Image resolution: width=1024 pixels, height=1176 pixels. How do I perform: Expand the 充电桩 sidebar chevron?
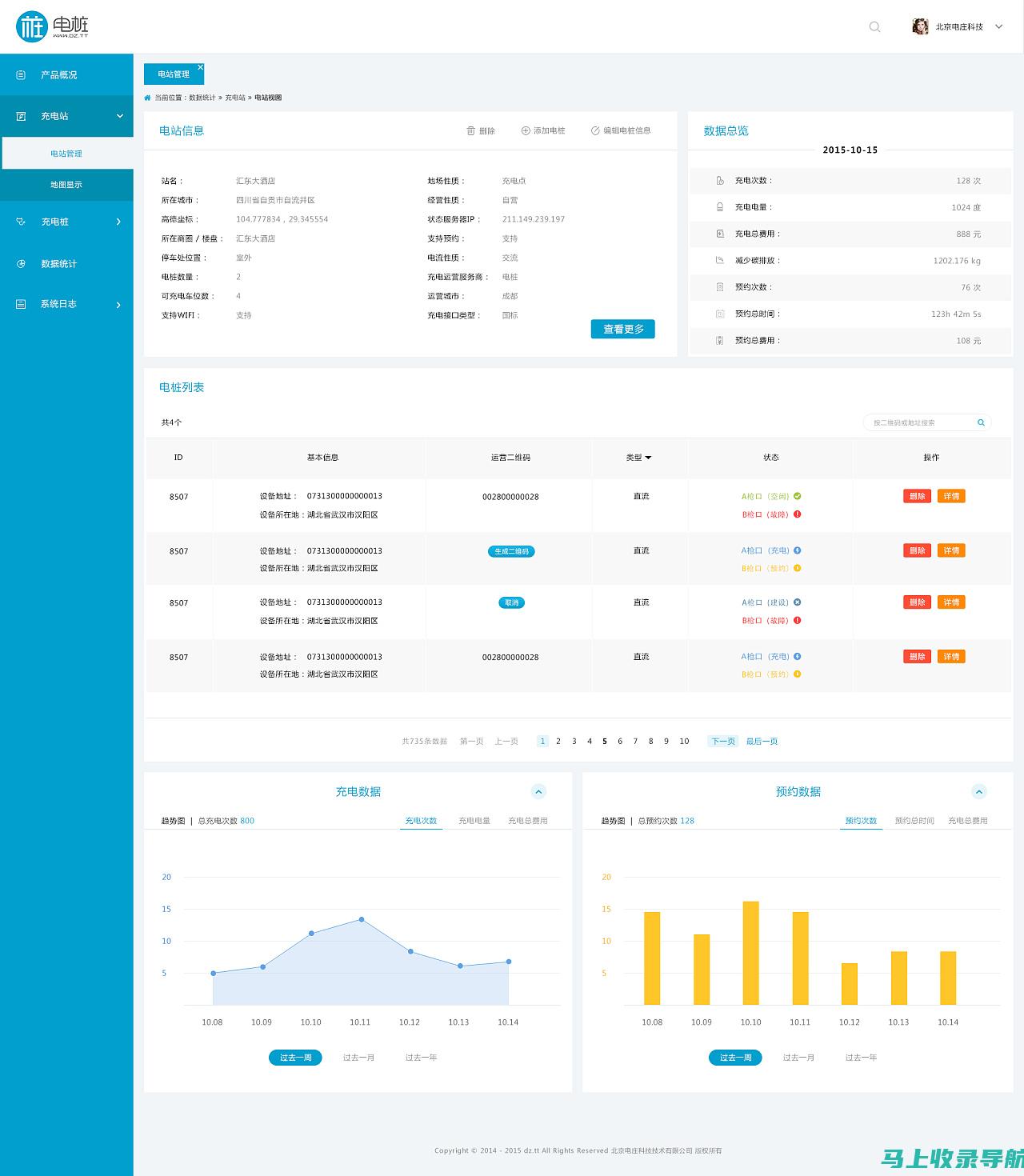pyautogui.click(x=118, y=222)
